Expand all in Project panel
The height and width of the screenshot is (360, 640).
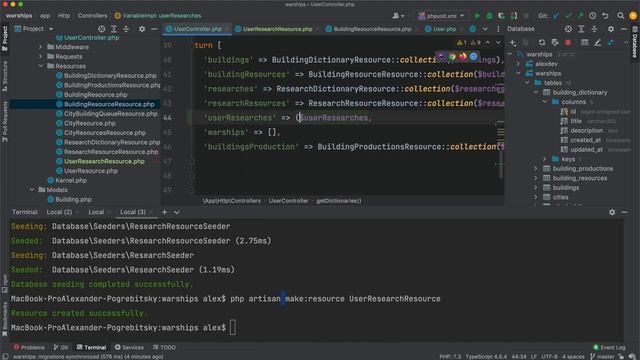pyautogui.click(x=114, y=29)
